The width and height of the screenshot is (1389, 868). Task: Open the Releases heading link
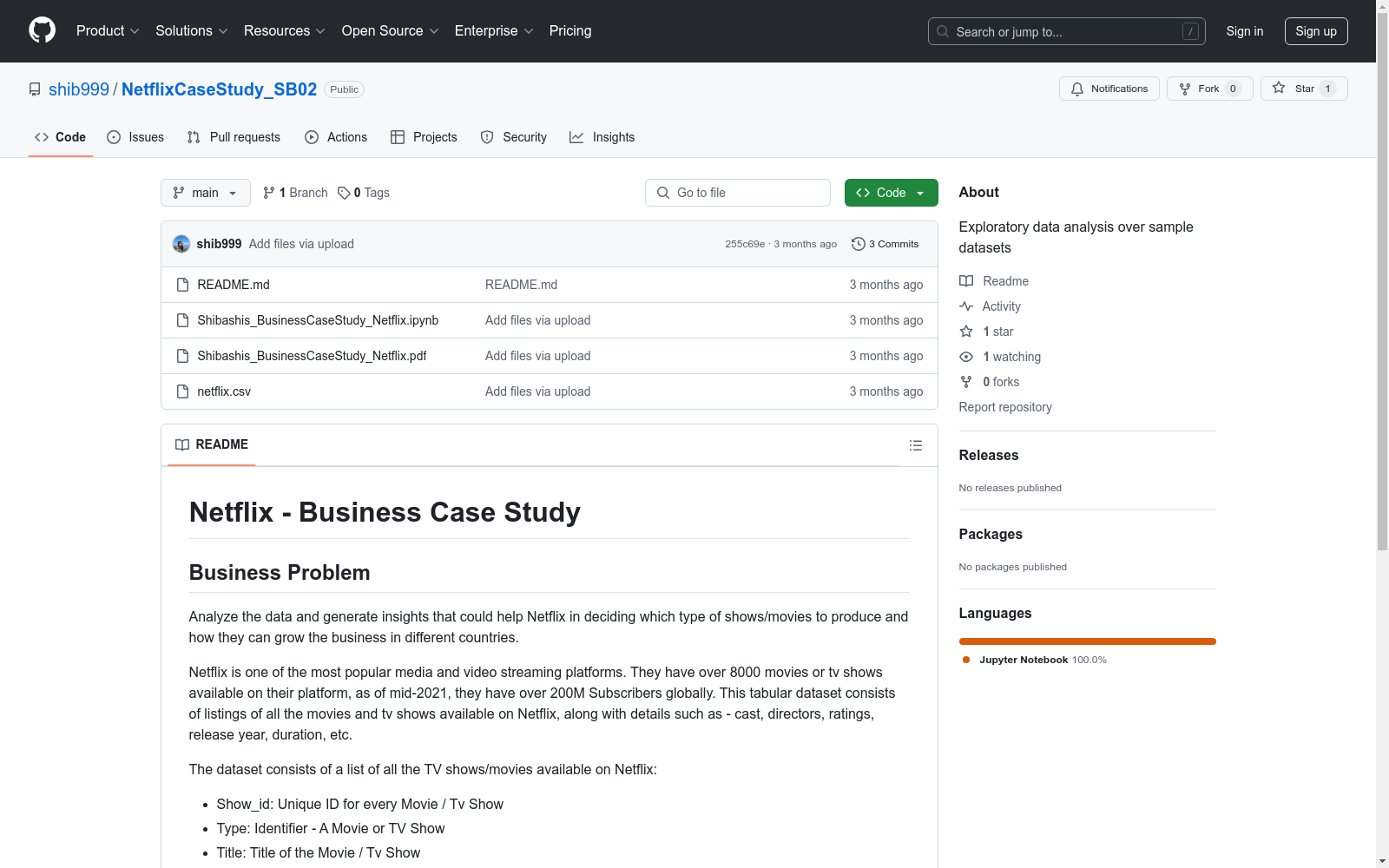(989, 455)
